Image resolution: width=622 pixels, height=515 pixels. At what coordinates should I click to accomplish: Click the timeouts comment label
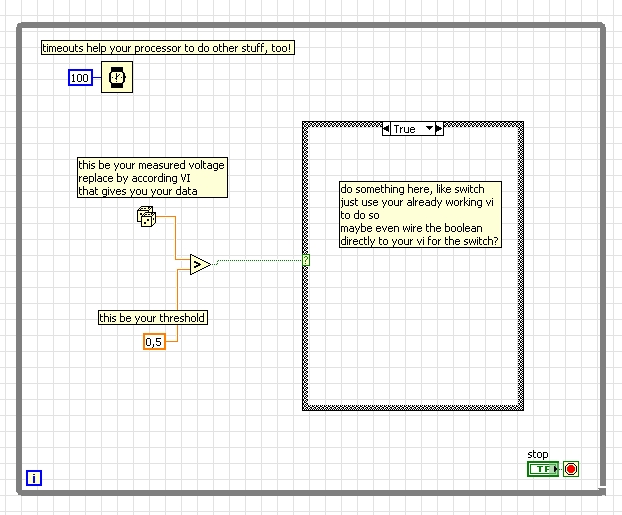168,47
